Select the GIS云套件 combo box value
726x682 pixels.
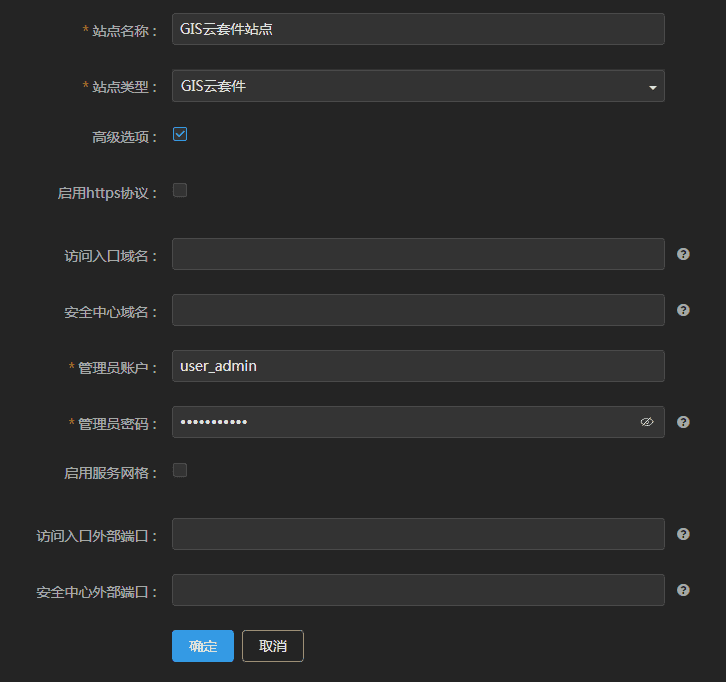400,86
